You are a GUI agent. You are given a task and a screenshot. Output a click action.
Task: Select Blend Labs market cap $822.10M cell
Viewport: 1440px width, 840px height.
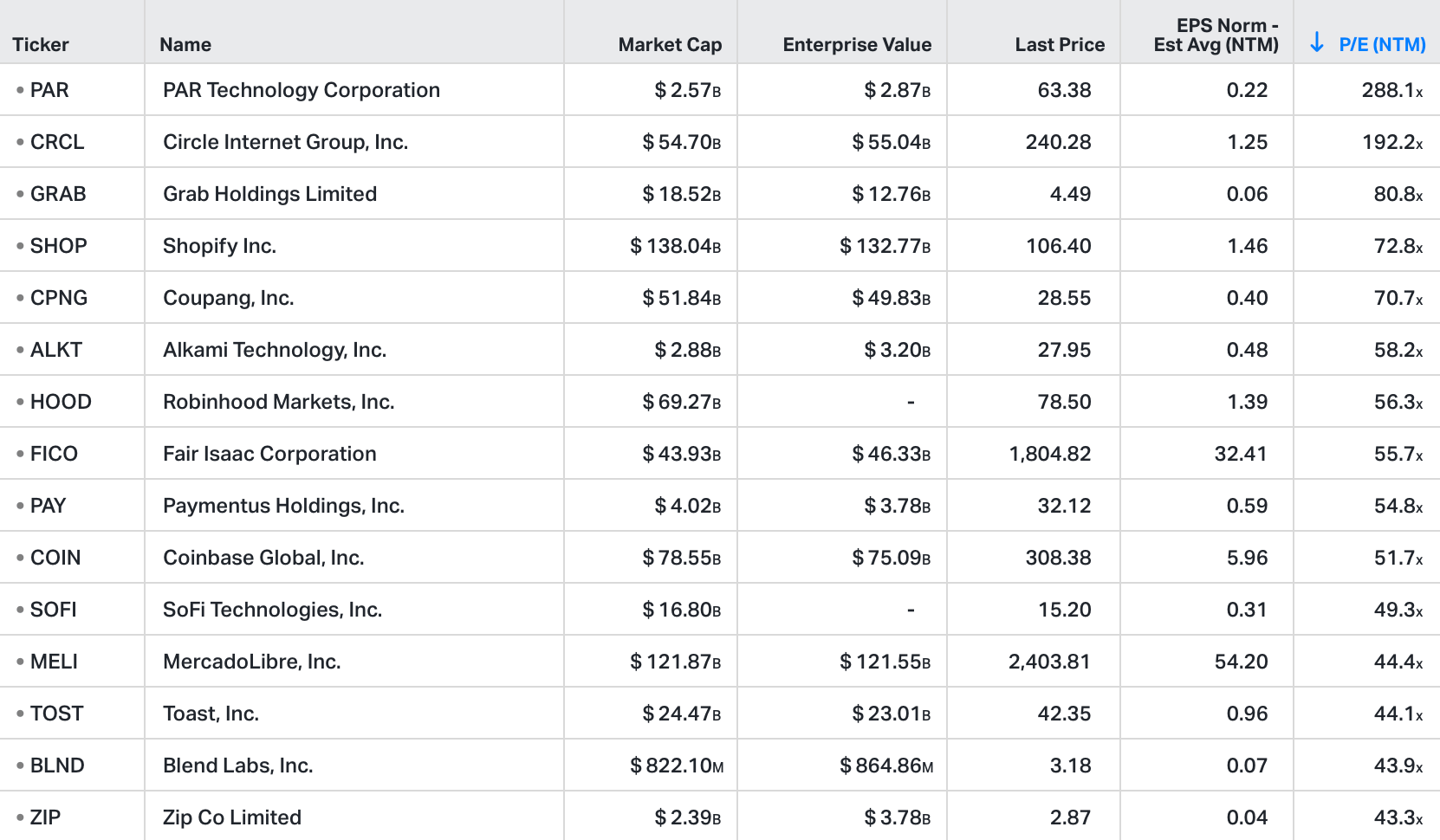click(676, 766)
